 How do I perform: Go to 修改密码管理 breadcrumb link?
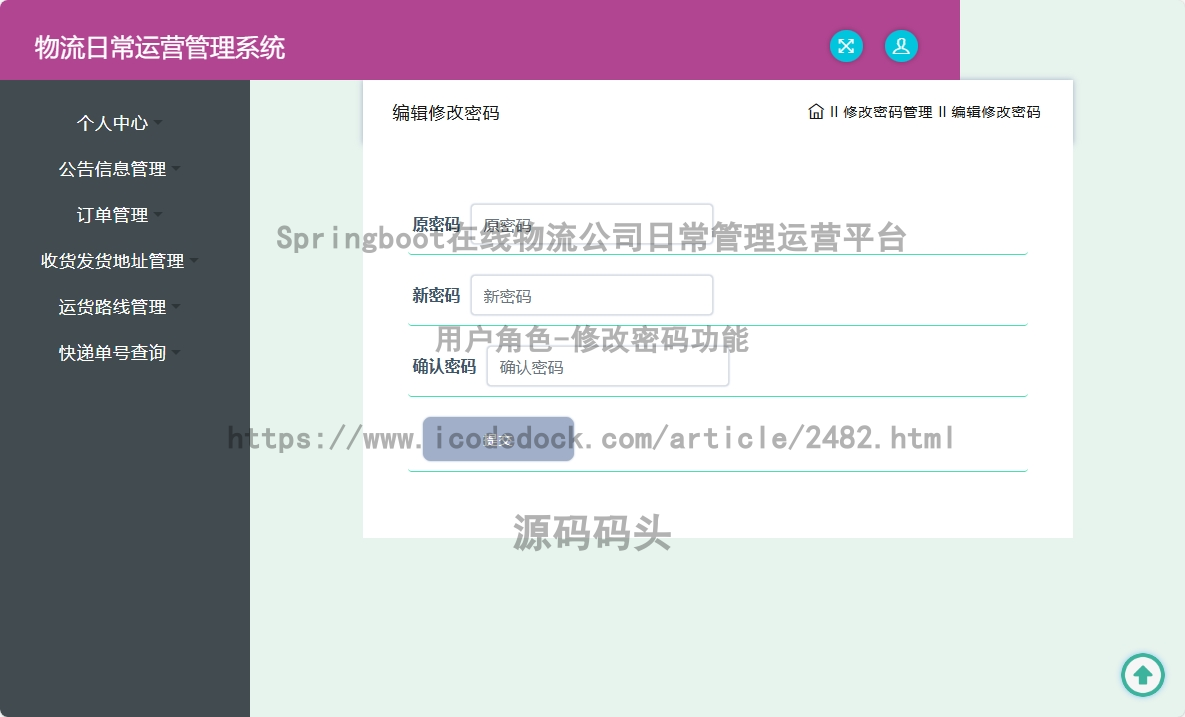click(887, 112)
